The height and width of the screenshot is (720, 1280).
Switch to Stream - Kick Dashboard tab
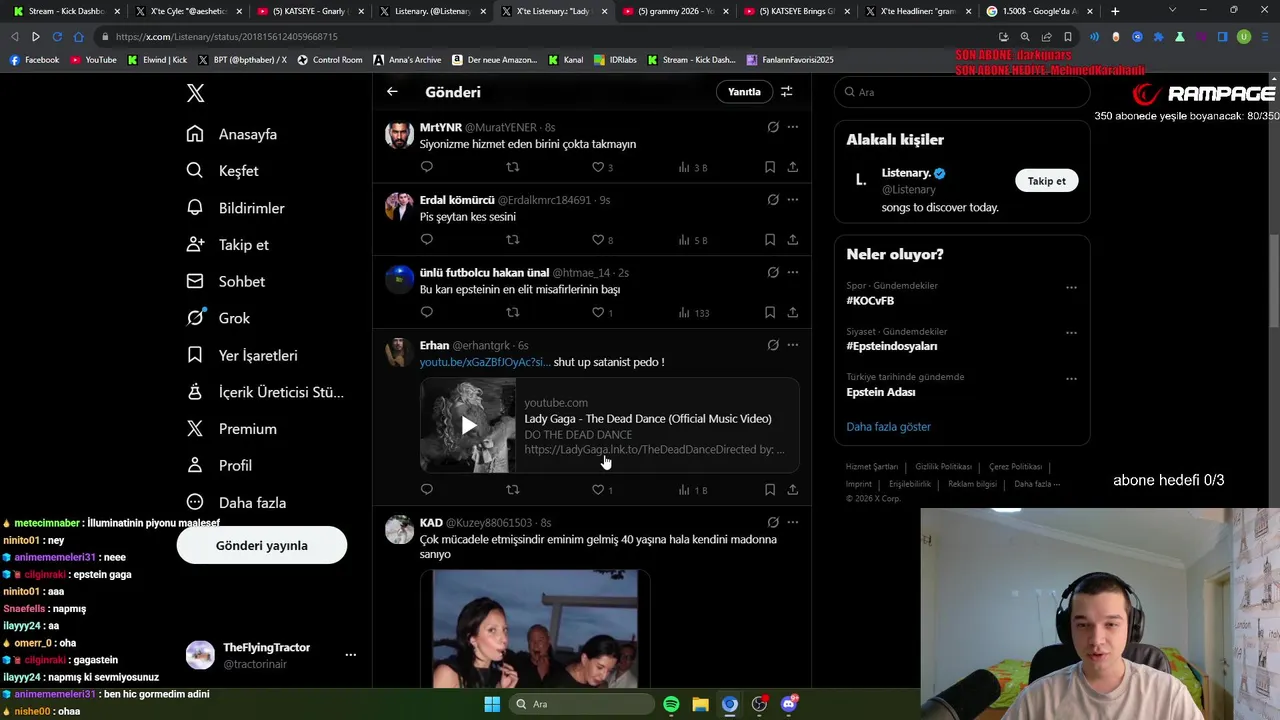67,11
